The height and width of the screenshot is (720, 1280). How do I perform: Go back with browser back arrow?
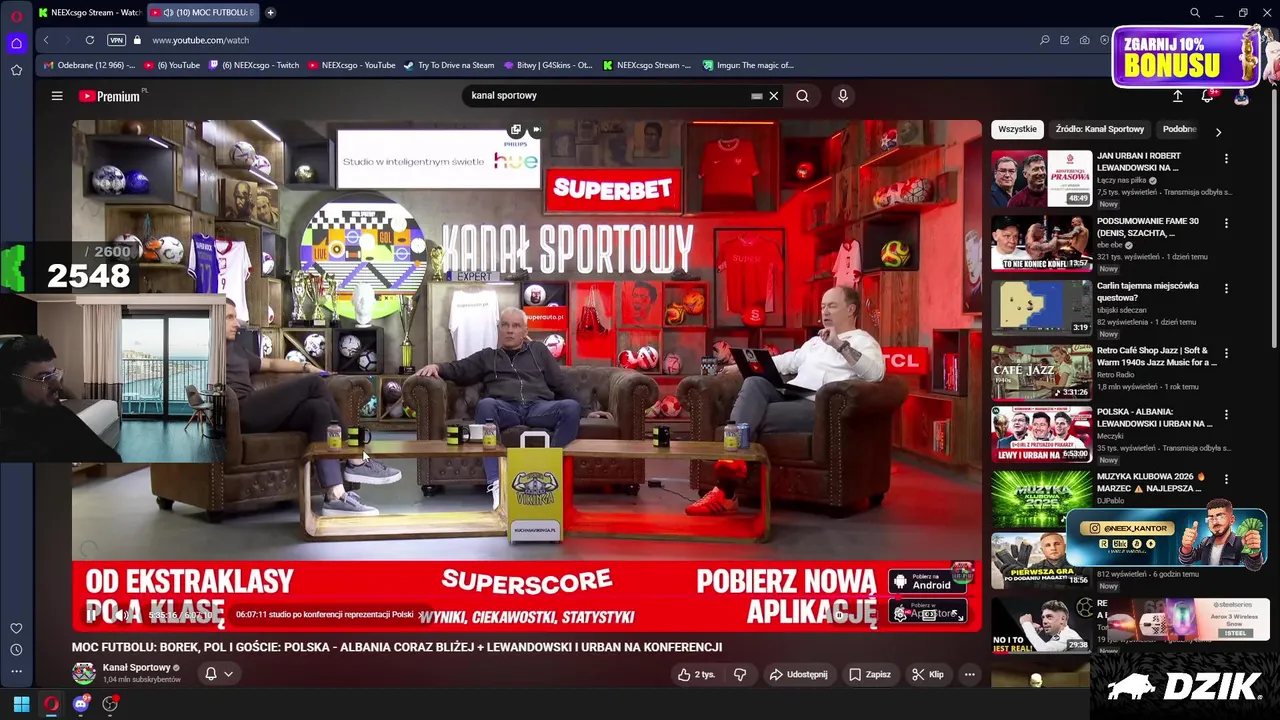46,40
